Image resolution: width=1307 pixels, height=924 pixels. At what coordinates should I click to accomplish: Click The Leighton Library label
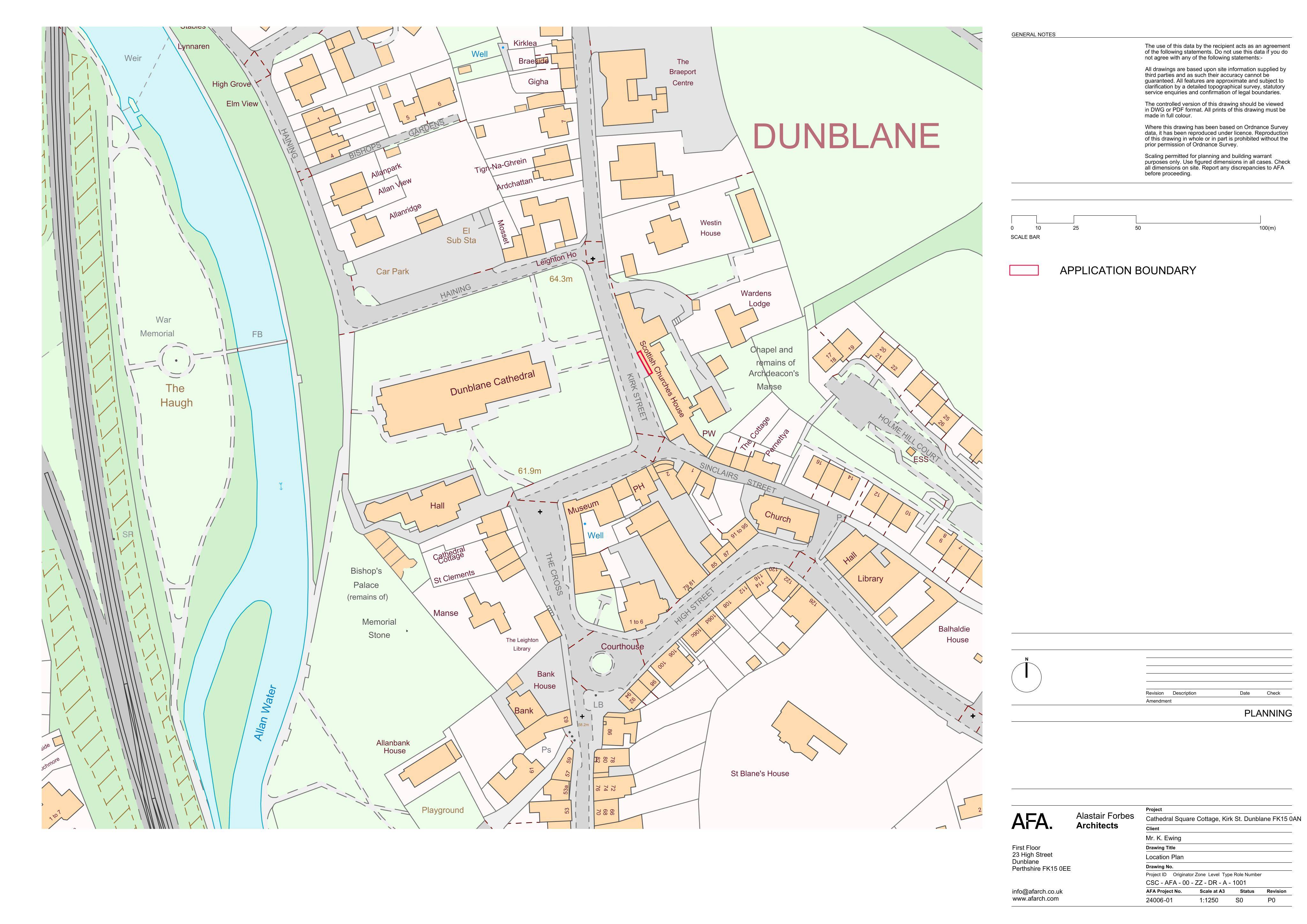(522, 644)
